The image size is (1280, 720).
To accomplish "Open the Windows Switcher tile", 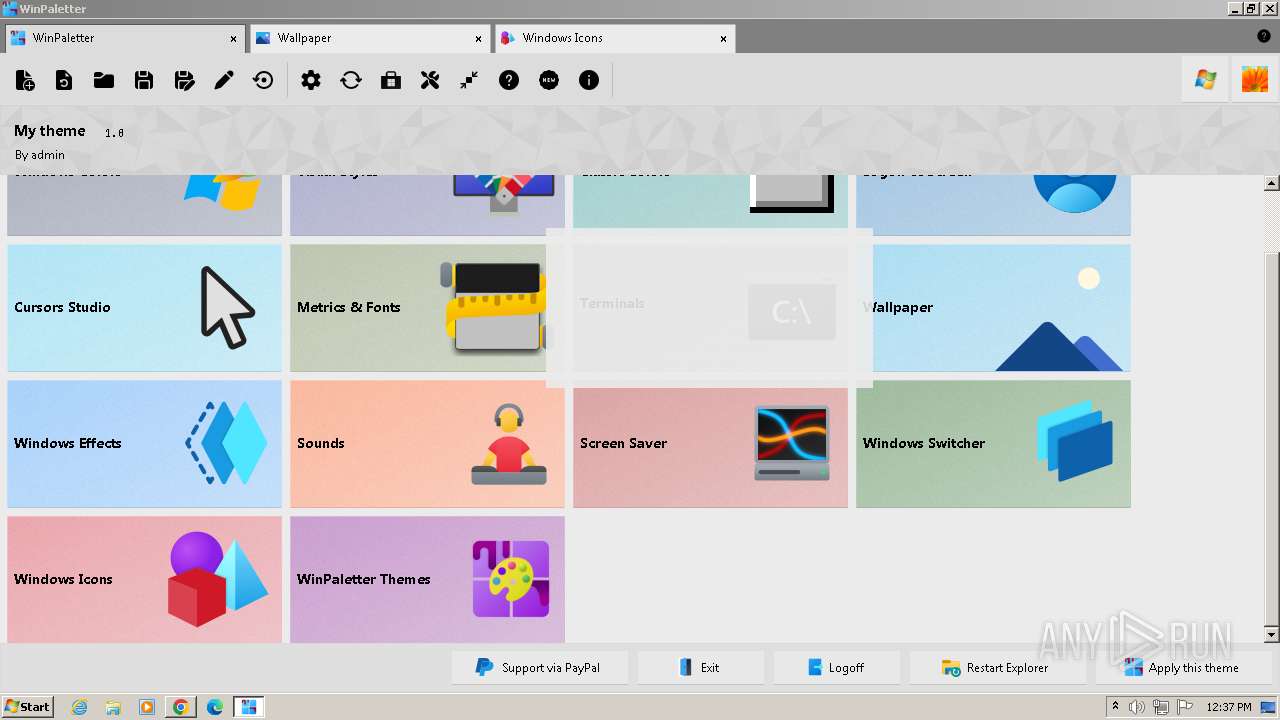I will [x=993, y=444].
